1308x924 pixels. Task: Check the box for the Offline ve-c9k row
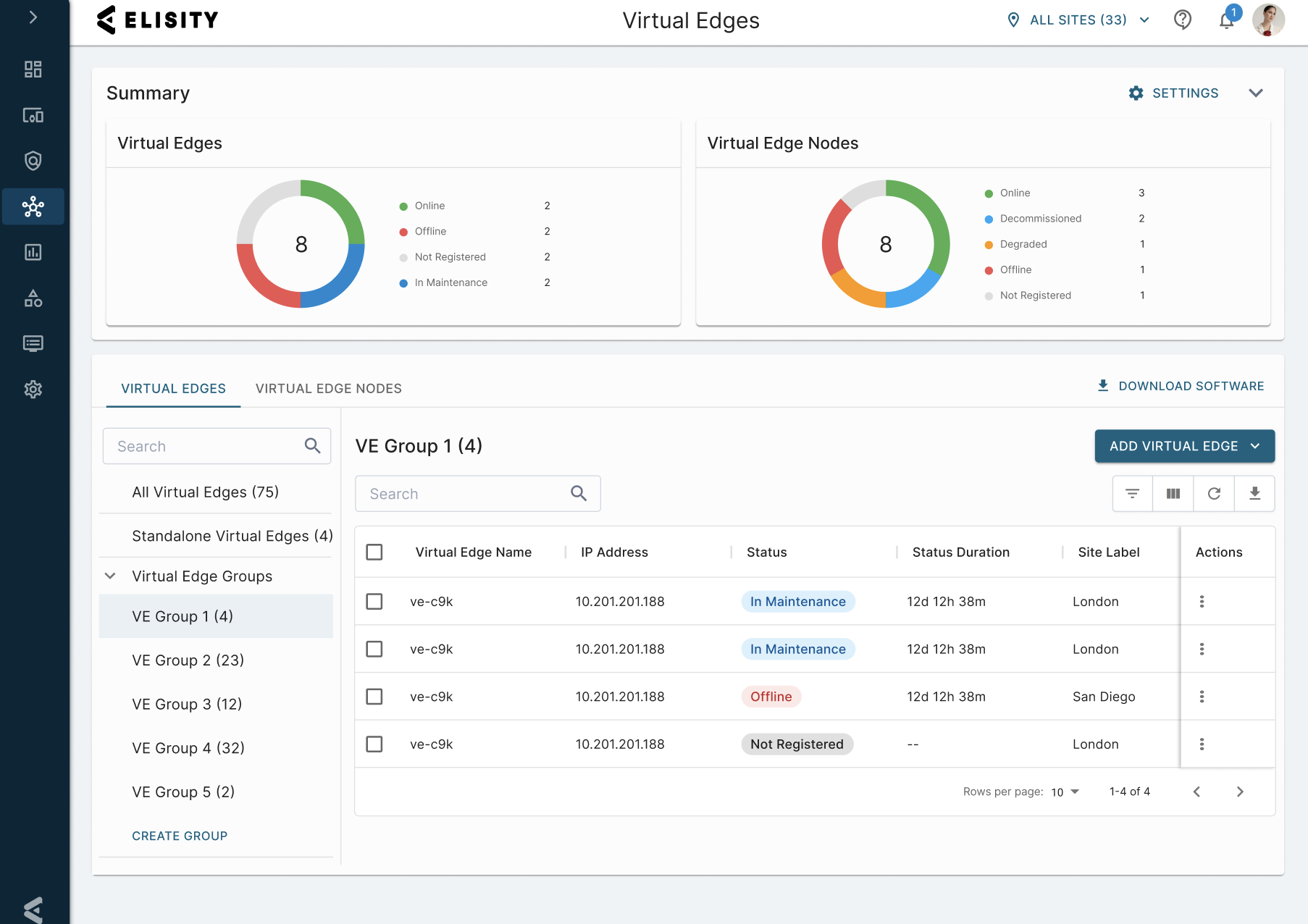pos(374,697)
